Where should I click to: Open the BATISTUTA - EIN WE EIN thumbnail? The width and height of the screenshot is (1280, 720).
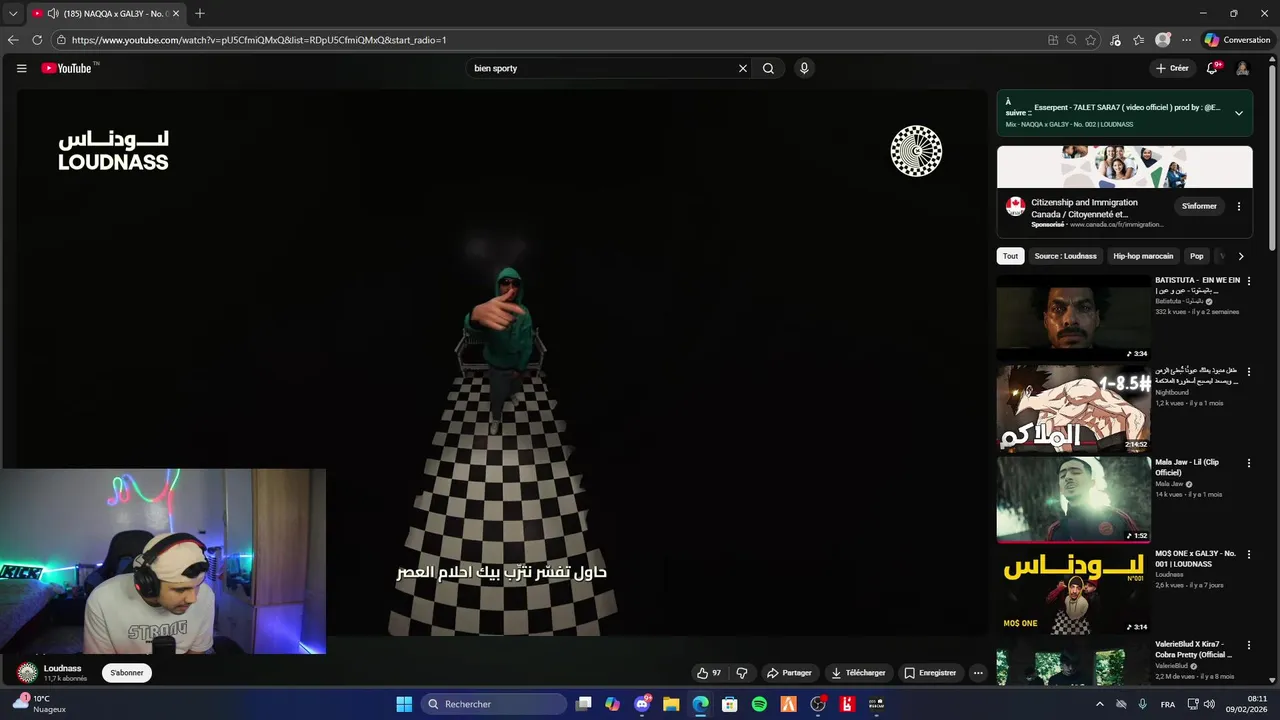click(1073, 317)
